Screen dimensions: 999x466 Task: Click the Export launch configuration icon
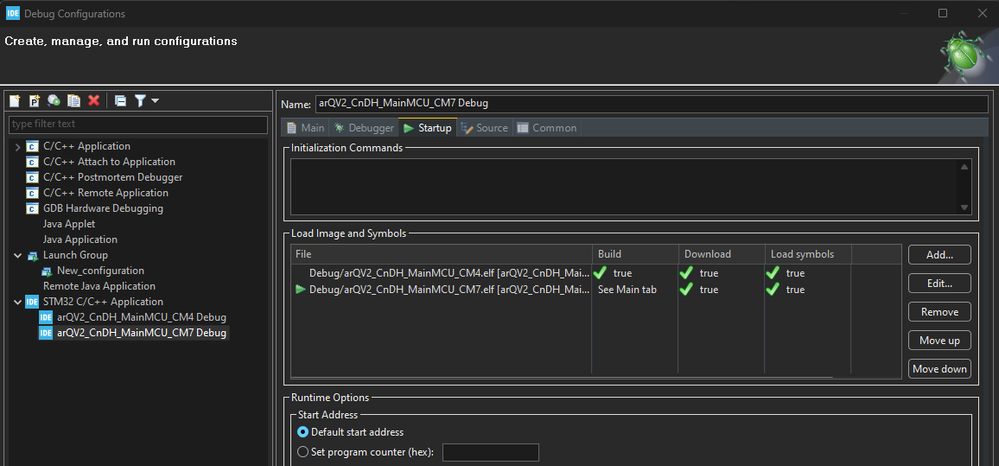[x=54, y=101]
